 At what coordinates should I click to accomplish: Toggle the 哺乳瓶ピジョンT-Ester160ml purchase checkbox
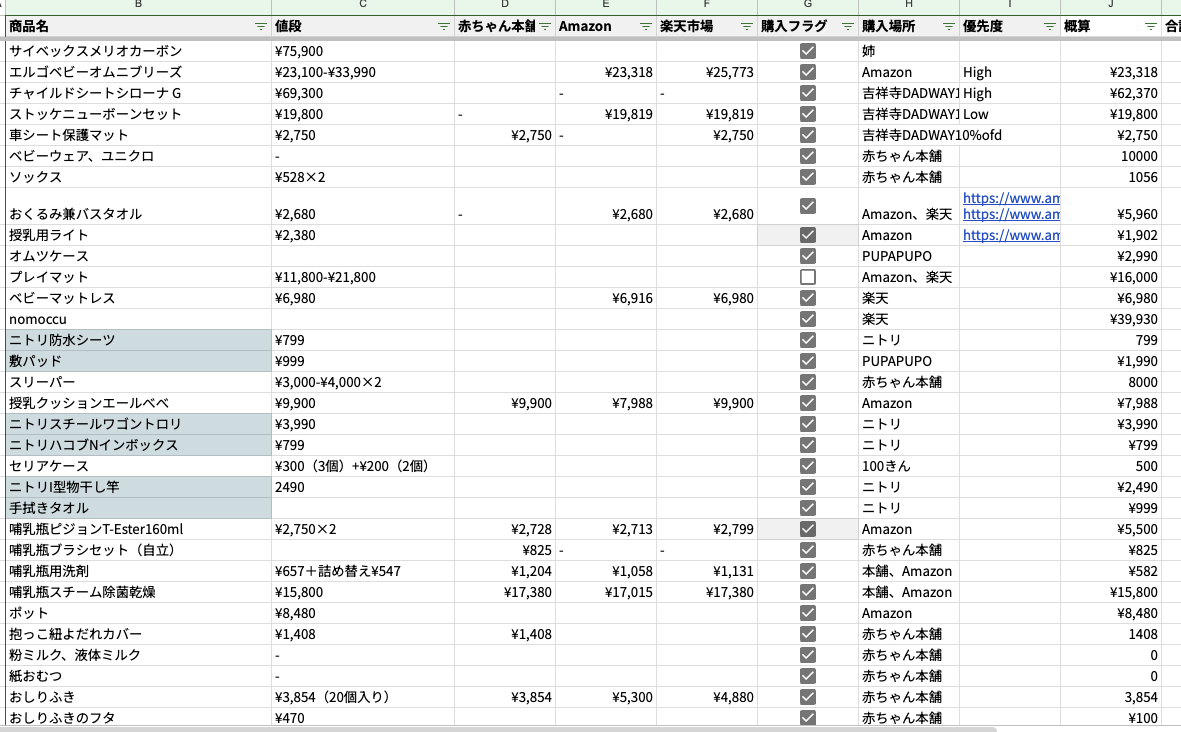coord(808,529)
